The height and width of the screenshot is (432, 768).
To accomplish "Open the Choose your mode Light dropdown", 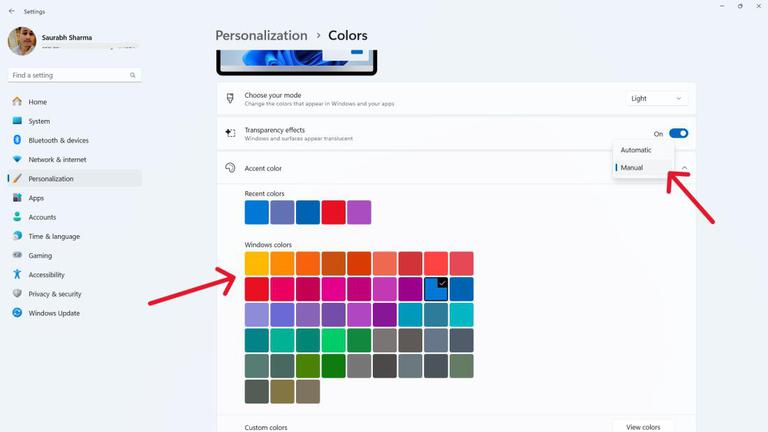I will coord(656,98).
